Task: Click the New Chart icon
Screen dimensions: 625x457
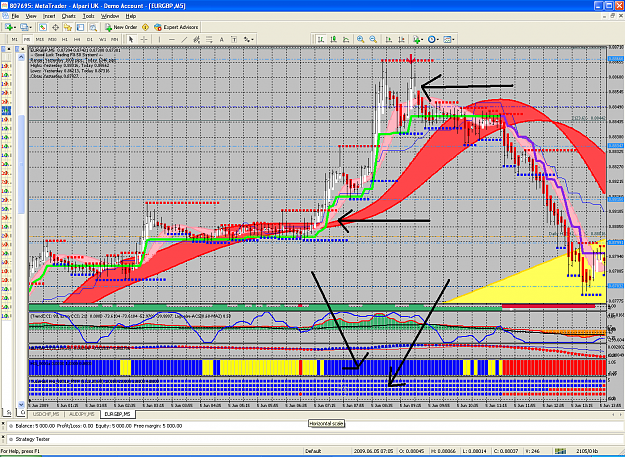Action: pyautogui.click(x=8, y=27)
